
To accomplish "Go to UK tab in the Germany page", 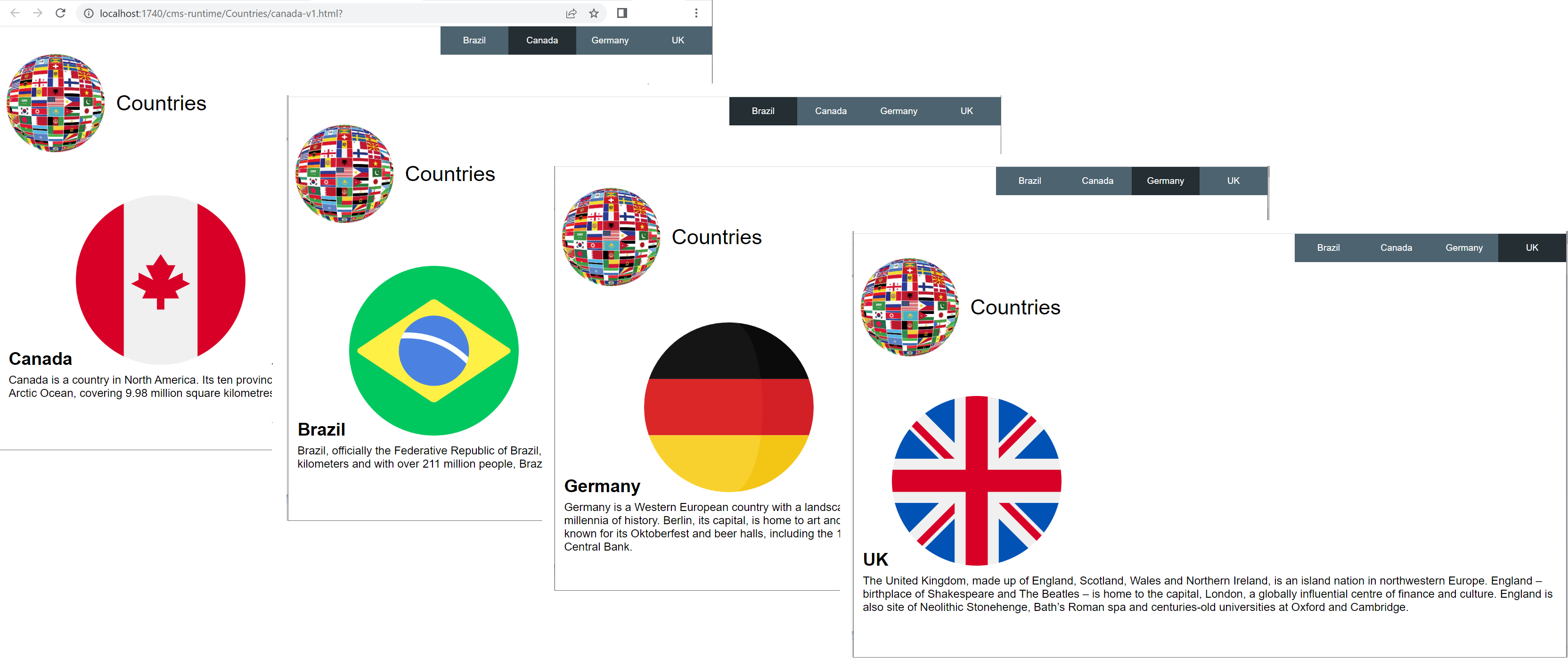I will tap(1233, 181).
